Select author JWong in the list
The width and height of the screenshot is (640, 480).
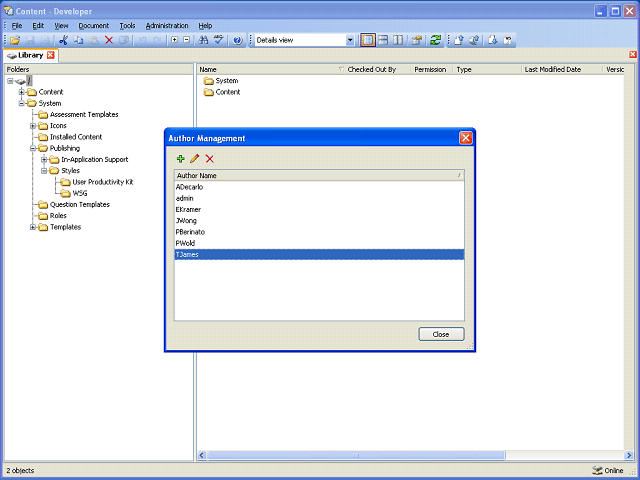[x=319, y=221]
